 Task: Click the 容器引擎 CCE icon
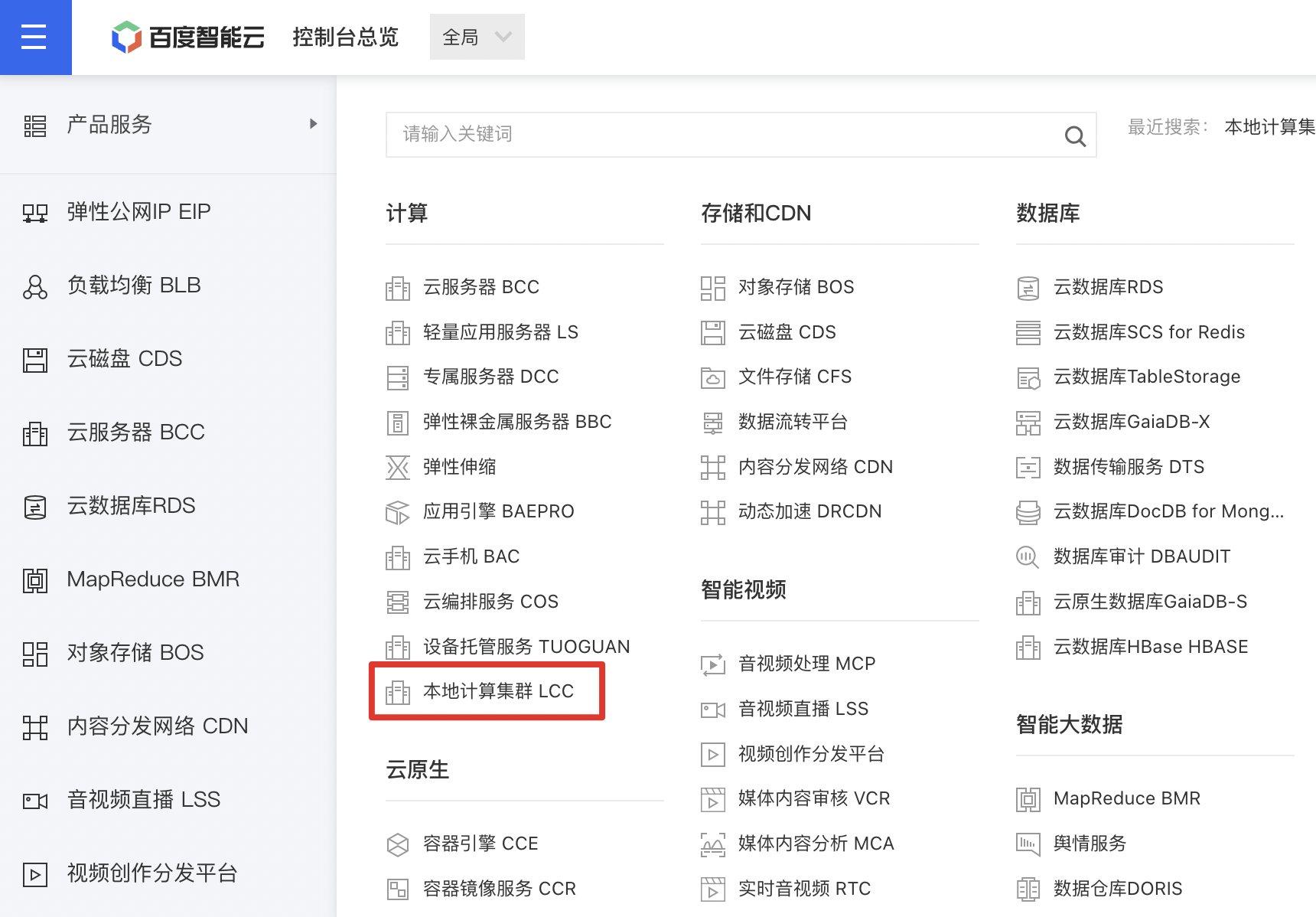point(398,844)
